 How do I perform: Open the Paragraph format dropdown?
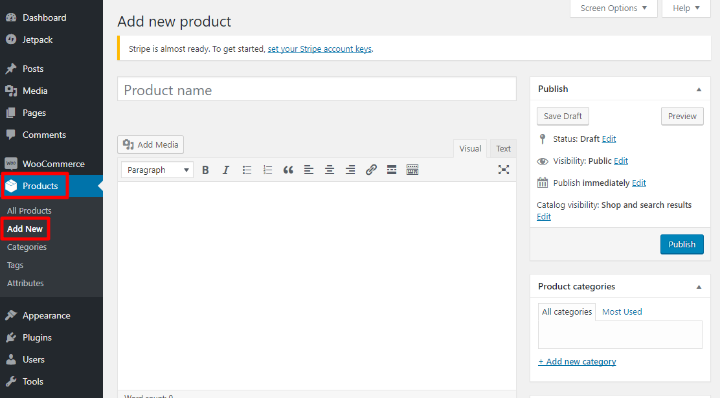[157, 170]
